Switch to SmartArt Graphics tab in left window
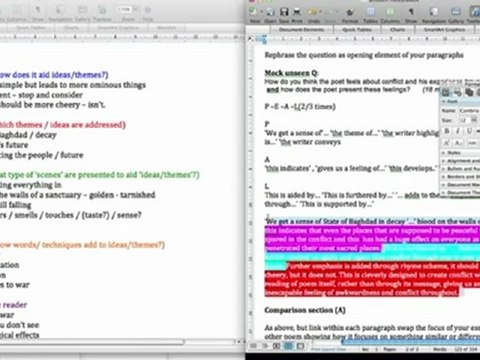This screenshot has height=360, width=480. [x=118, y=28]
